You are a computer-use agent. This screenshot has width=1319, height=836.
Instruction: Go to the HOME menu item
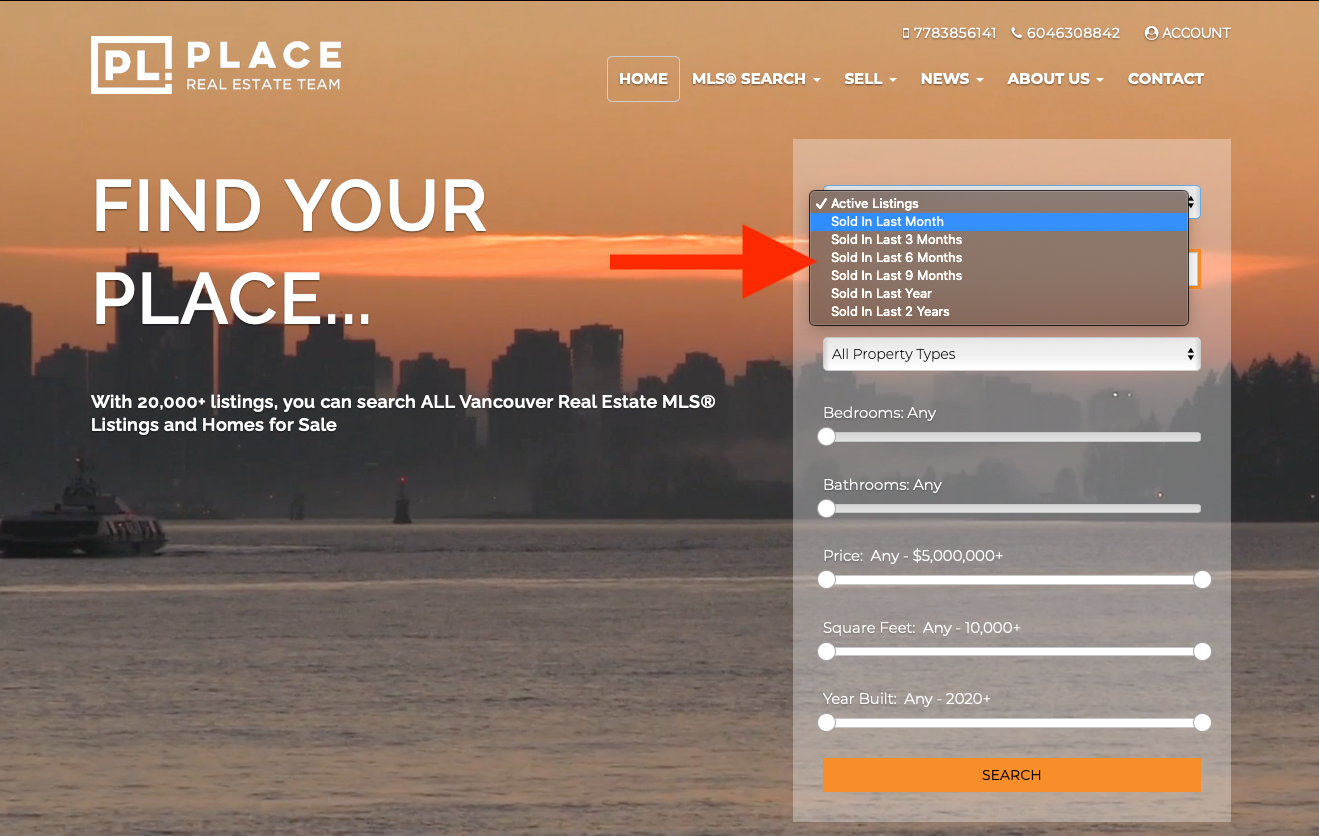(x=643, y=79)
